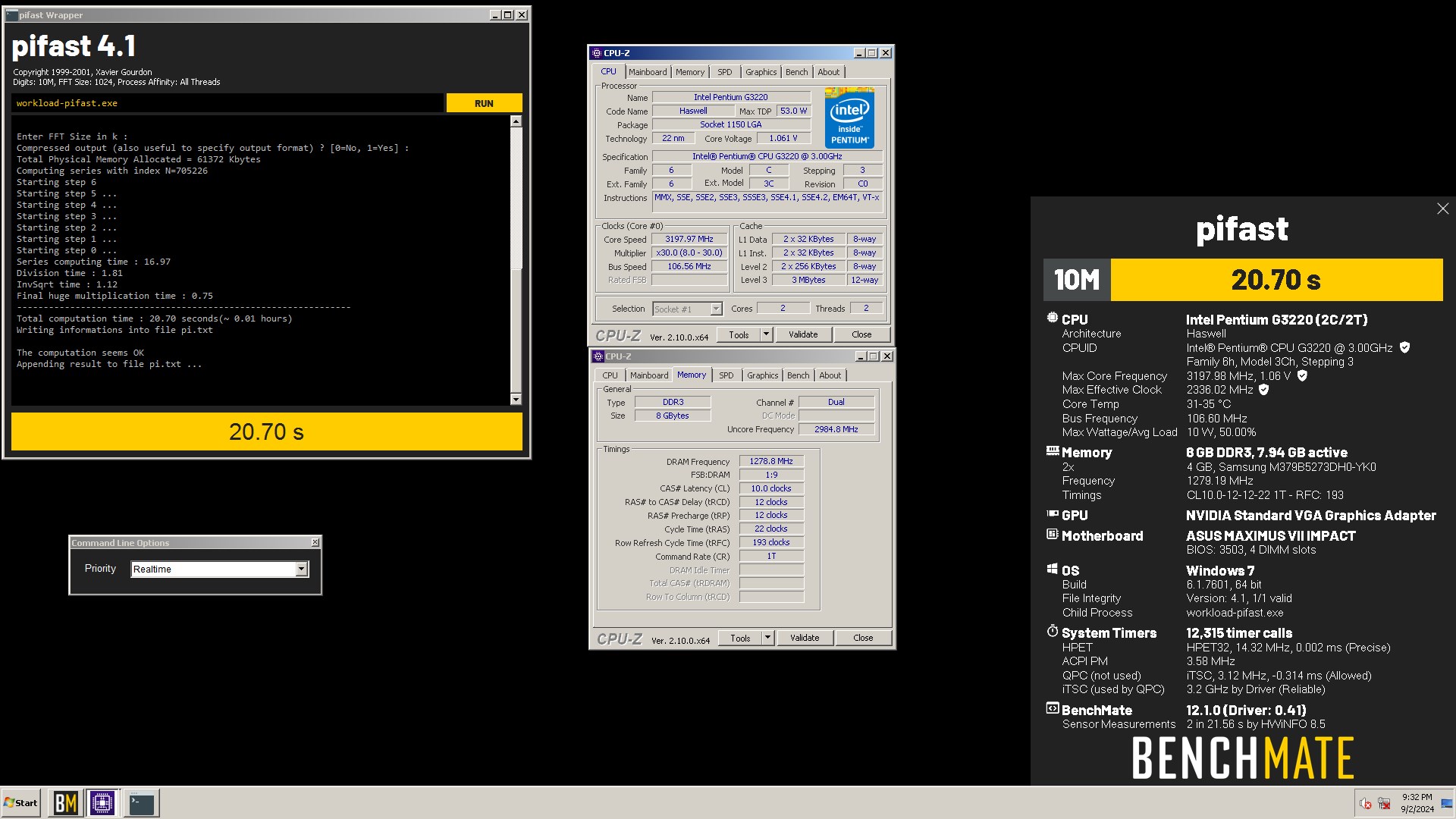Click the Memory module icon in BenchMate panel
1456x819 pixels.
click(1052, 451)
